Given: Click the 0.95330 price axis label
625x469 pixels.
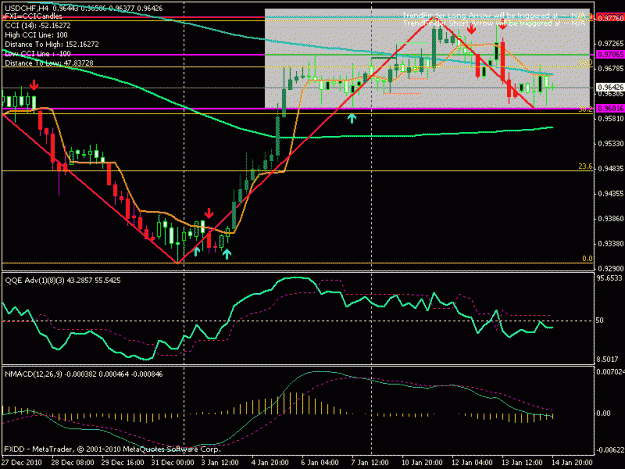Looking at the screenshot, I should [x=611, y=143].
